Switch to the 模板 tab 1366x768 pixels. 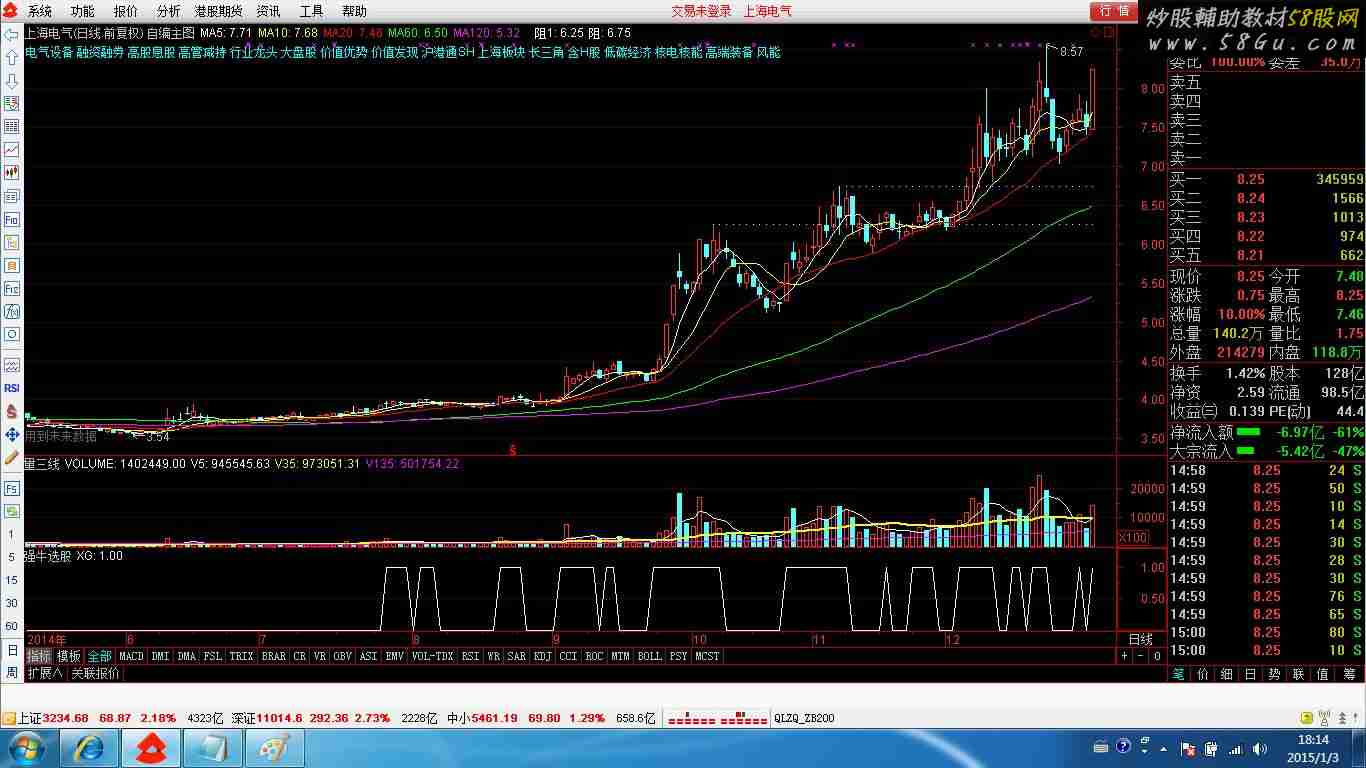tap(69, 656)
